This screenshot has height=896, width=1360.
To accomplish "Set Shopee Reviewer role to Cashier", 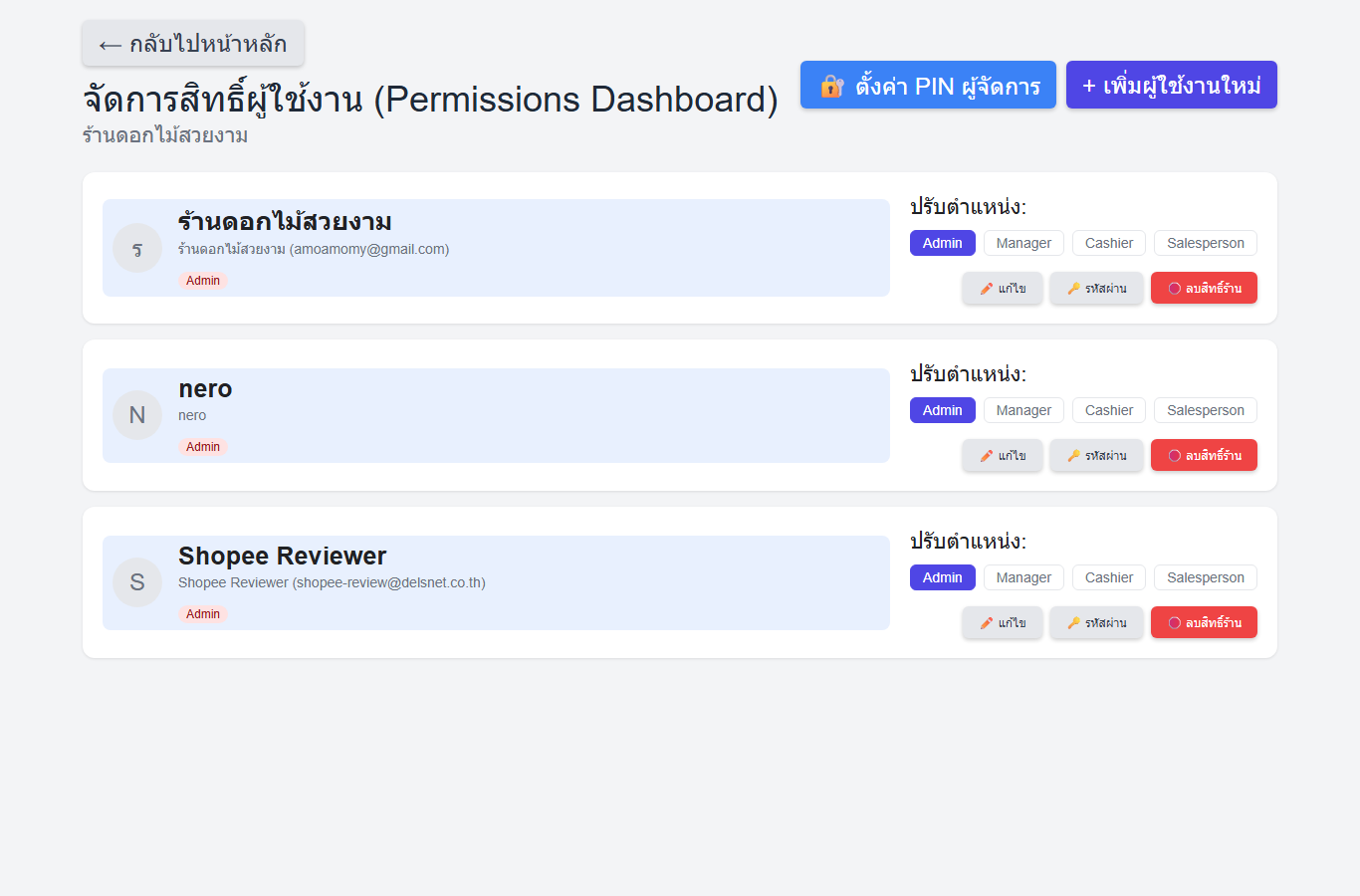I will coord(1109,577).
